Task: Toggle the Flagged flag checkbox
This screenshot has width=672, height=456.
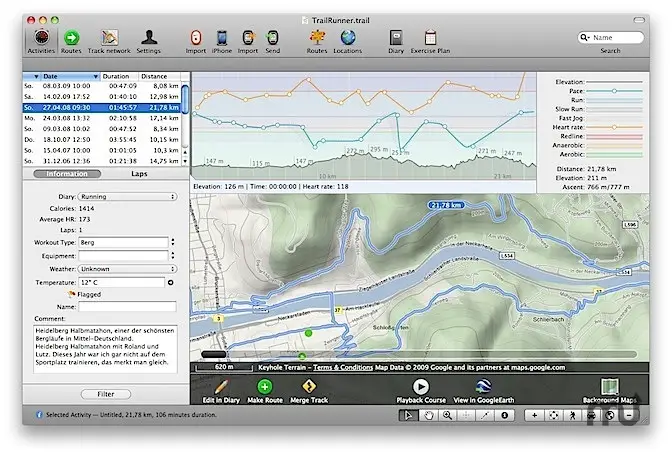Action: (x=72, y=294)
